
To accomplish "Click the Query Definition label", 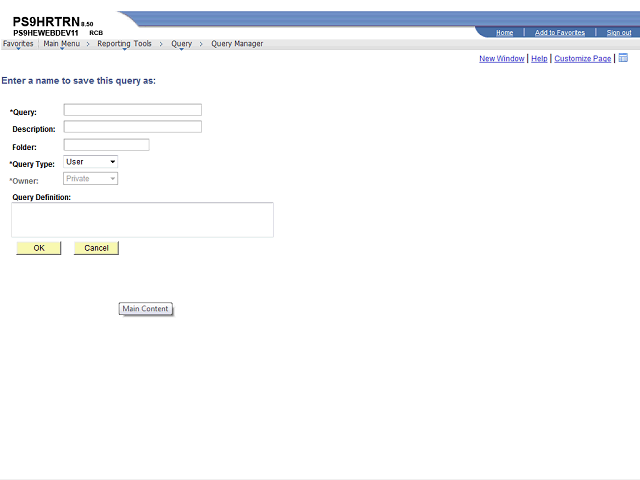I will 41,197.
